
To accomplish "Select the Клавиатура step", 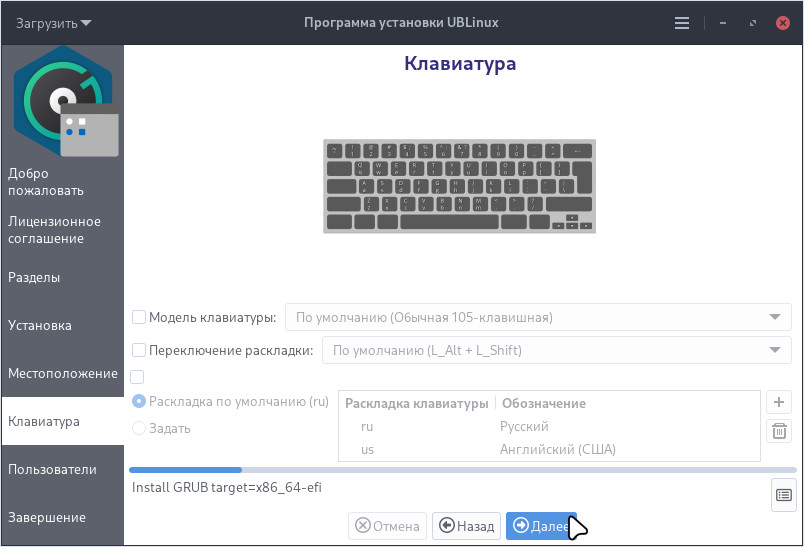I will click(63, 421).
